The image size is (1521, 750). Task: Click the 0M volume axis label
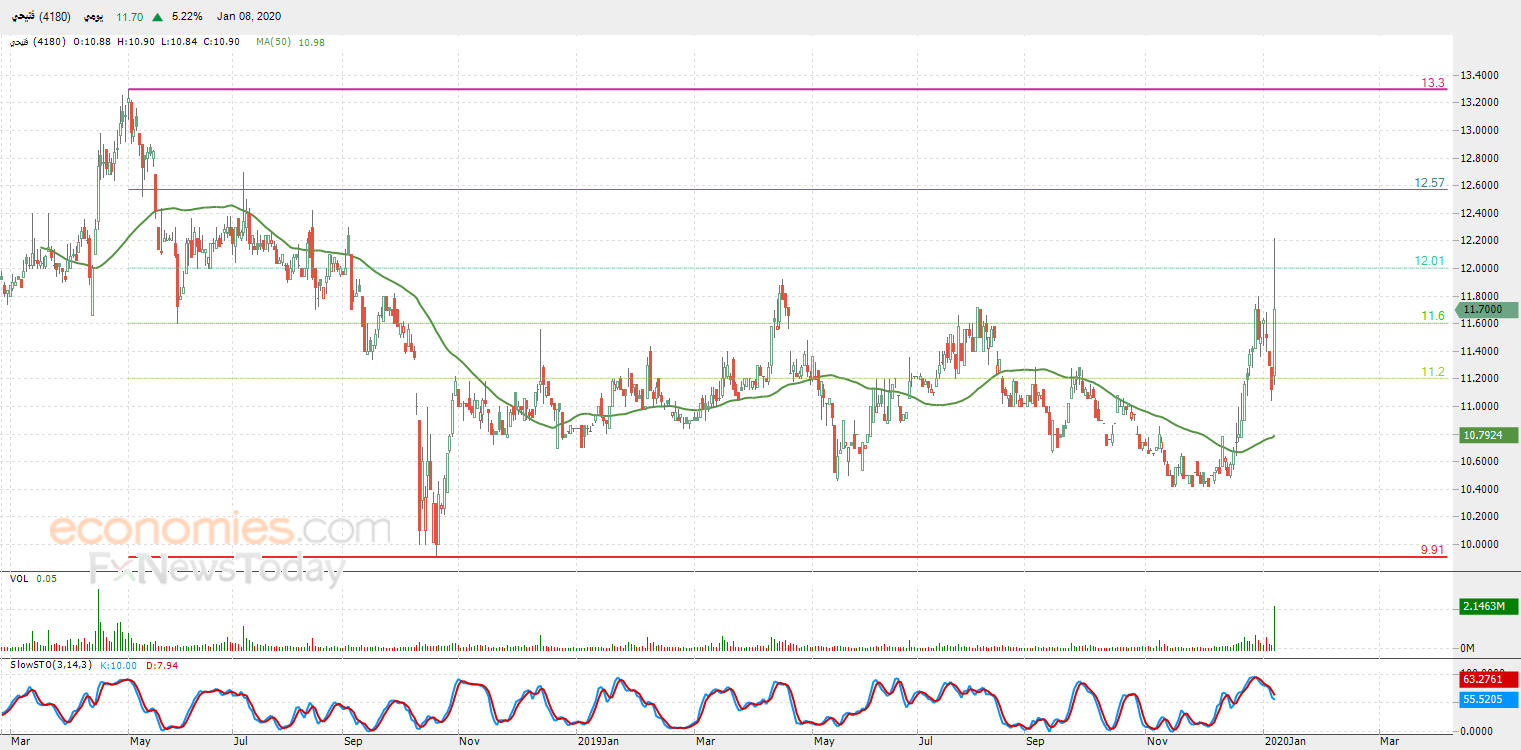tap(1468, 648)
